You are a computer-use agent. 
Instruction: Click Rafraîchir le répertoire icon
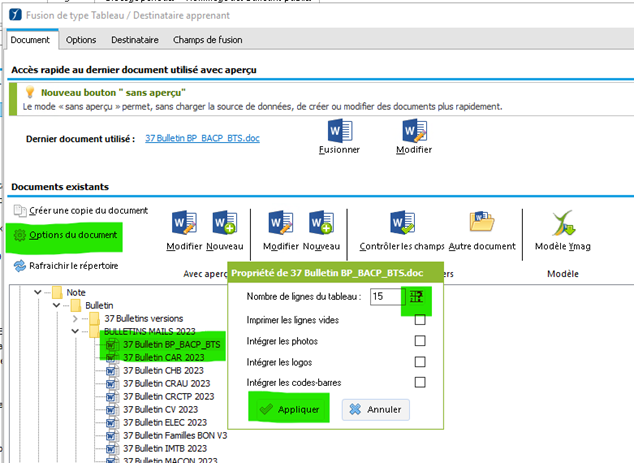[19, 265]
